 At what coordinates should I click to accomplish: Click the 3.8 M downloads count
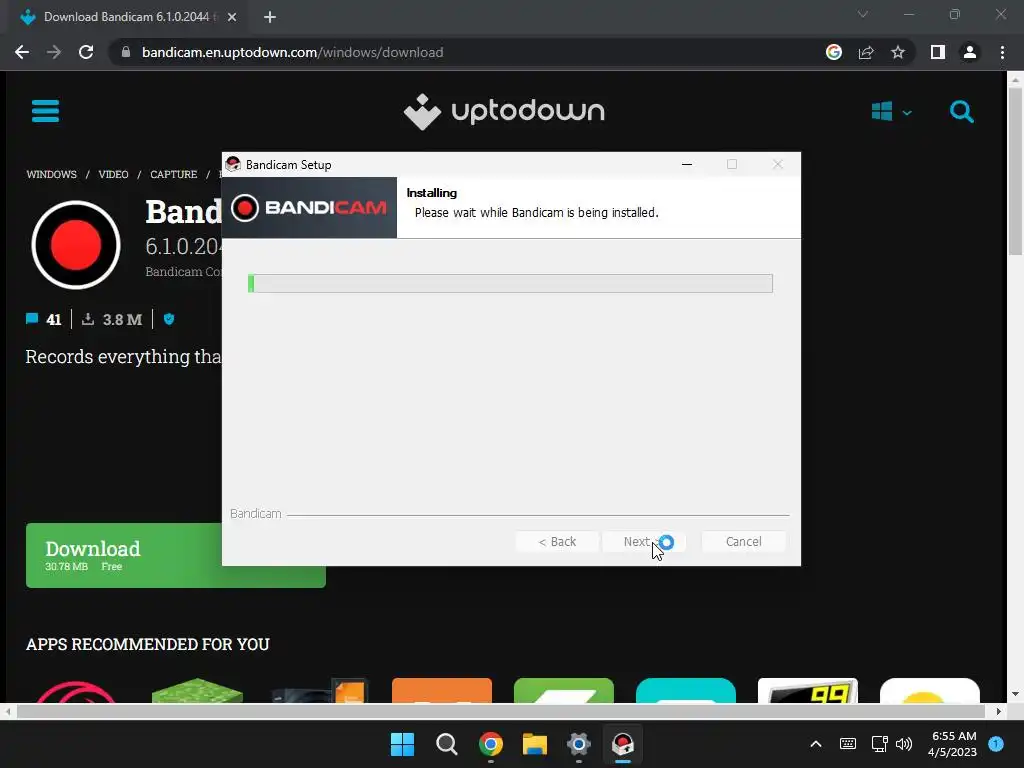point(122,319)
